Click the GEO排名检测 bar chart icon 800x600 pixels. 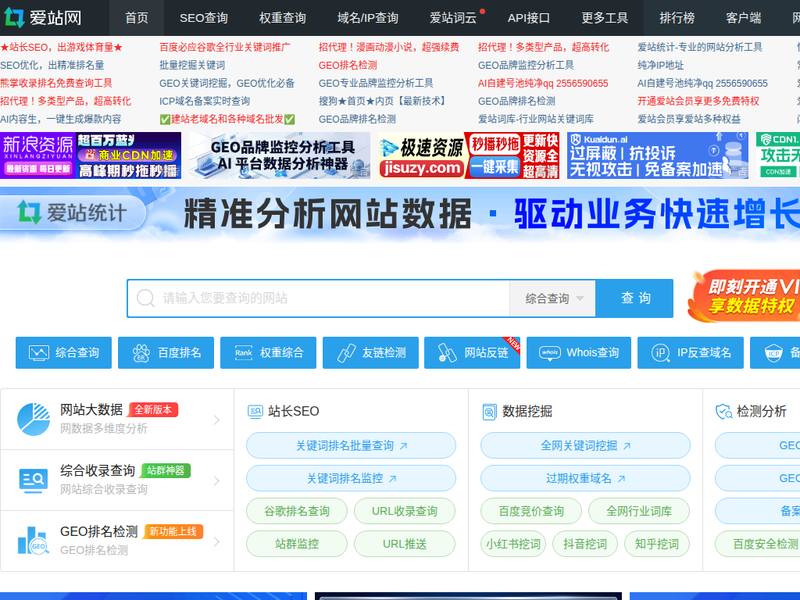click(x=34, y=541)
